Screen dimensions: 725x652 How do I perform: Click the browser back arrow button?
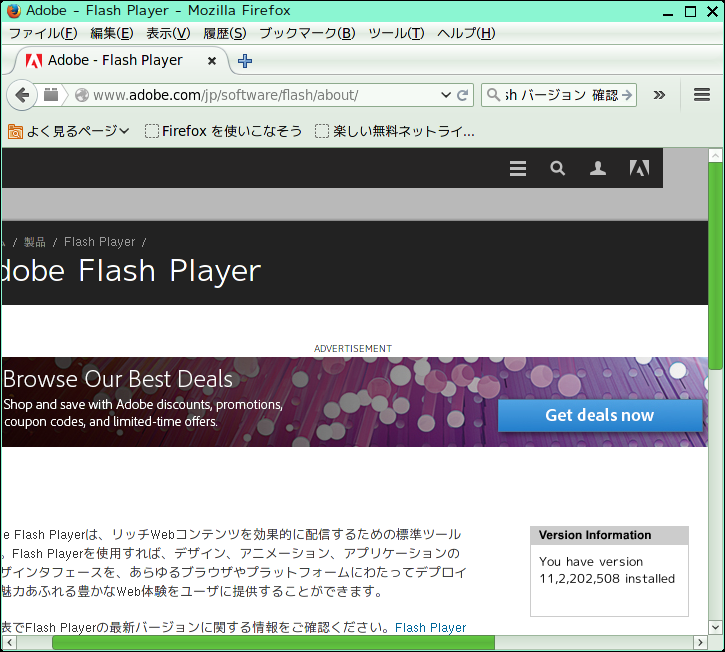[x=22, y=95]
